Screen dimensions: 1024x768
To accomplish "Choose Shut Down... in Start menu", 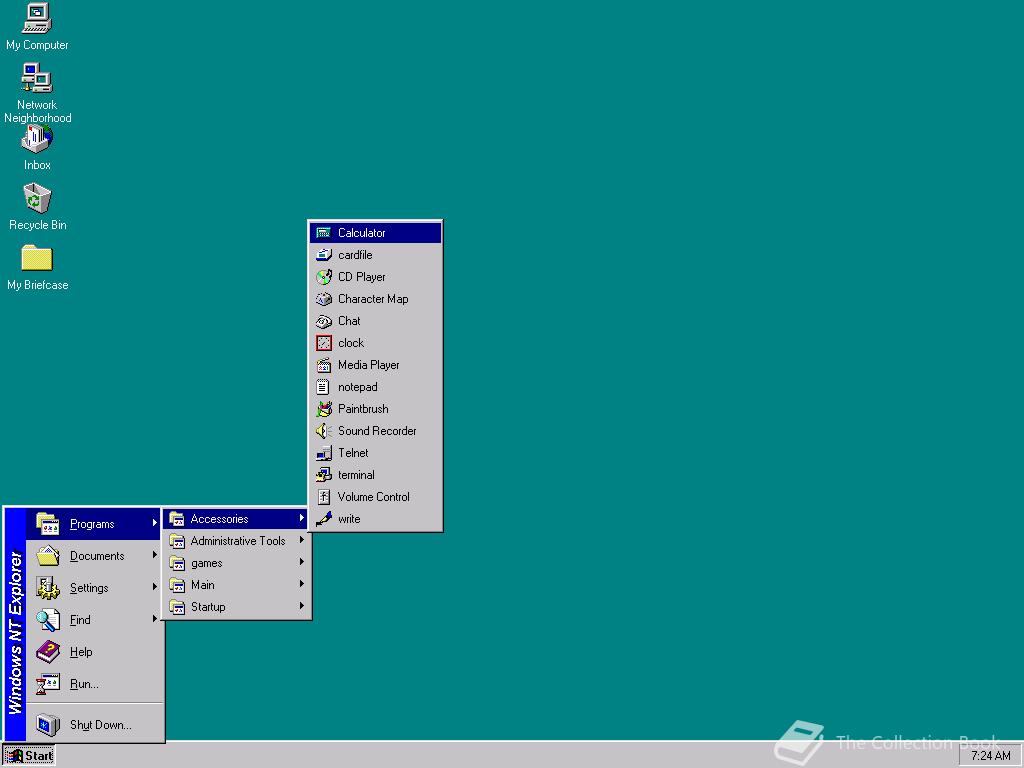I will click(94, 725).
